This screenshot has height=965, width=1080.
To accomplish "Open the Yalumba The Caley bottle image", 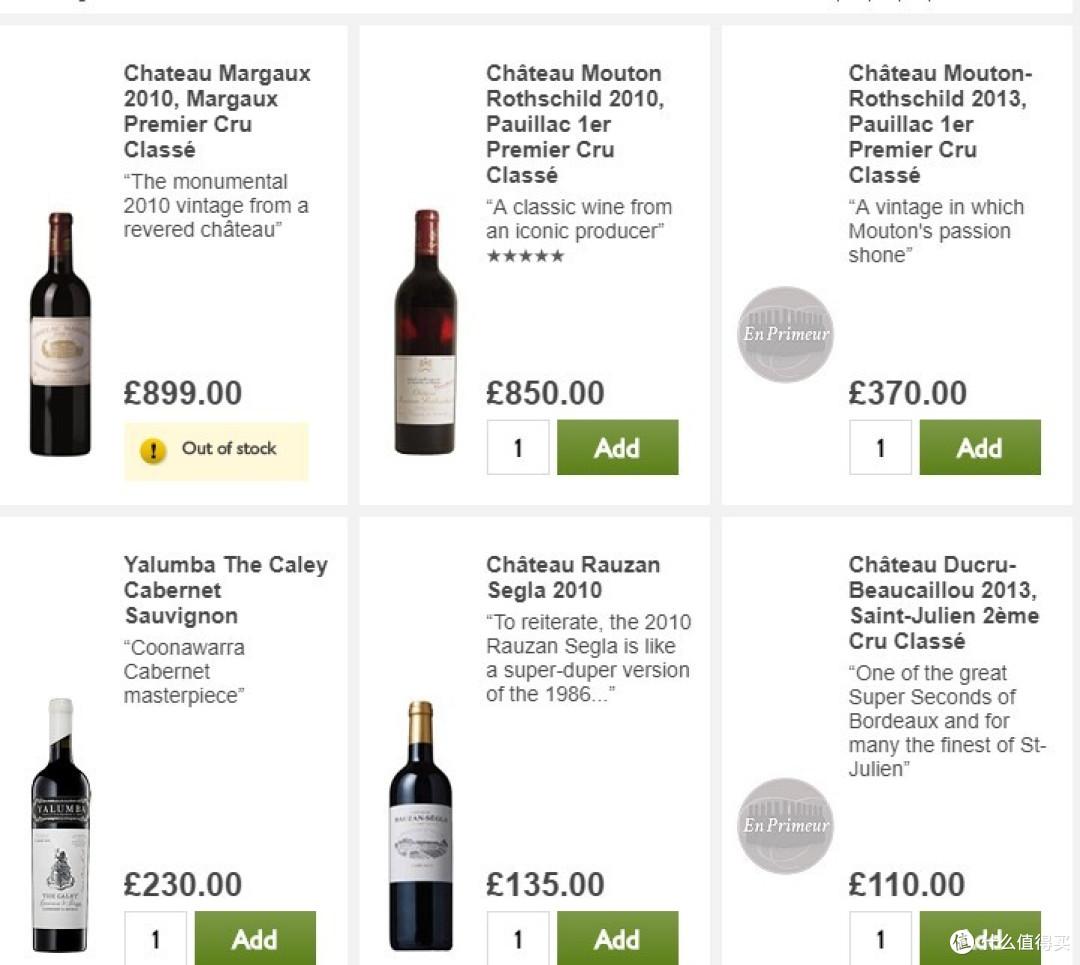I will pyautogui.click(x=61, y=824).
